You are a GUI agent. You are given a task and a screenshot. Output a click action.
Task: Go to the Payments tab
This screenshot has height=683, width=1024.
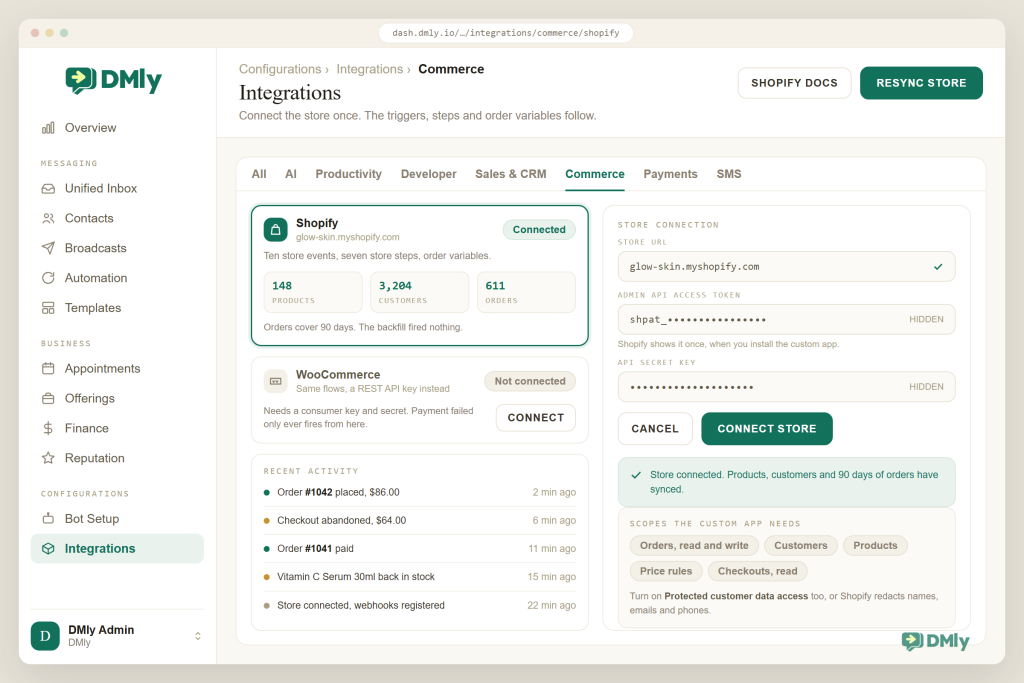[x=671, y=174]
